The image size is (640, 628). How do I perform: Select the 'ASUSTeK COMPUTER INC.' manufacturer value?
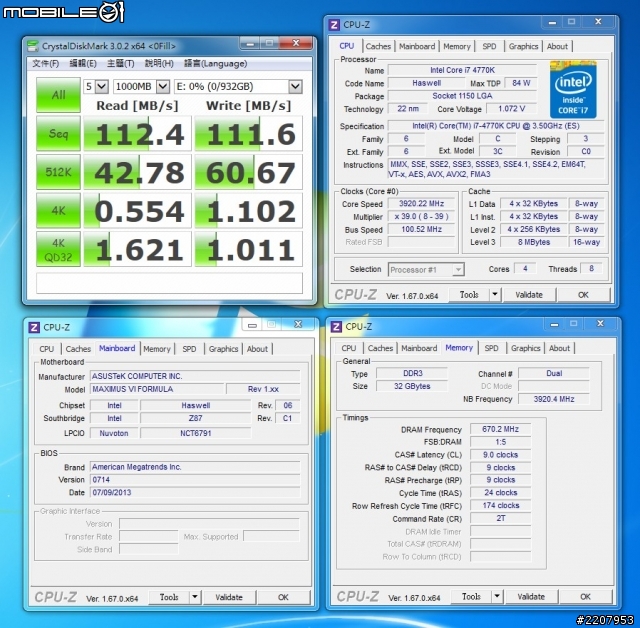click(x=195, y=376)
